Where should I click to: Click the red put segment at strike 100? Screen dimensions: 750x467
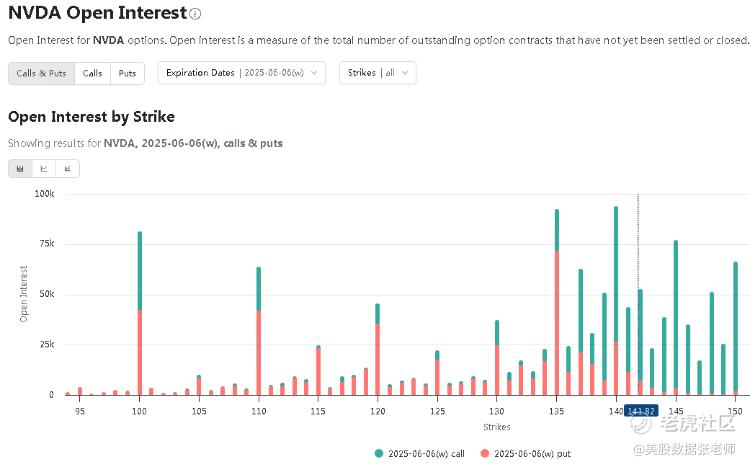140,353
